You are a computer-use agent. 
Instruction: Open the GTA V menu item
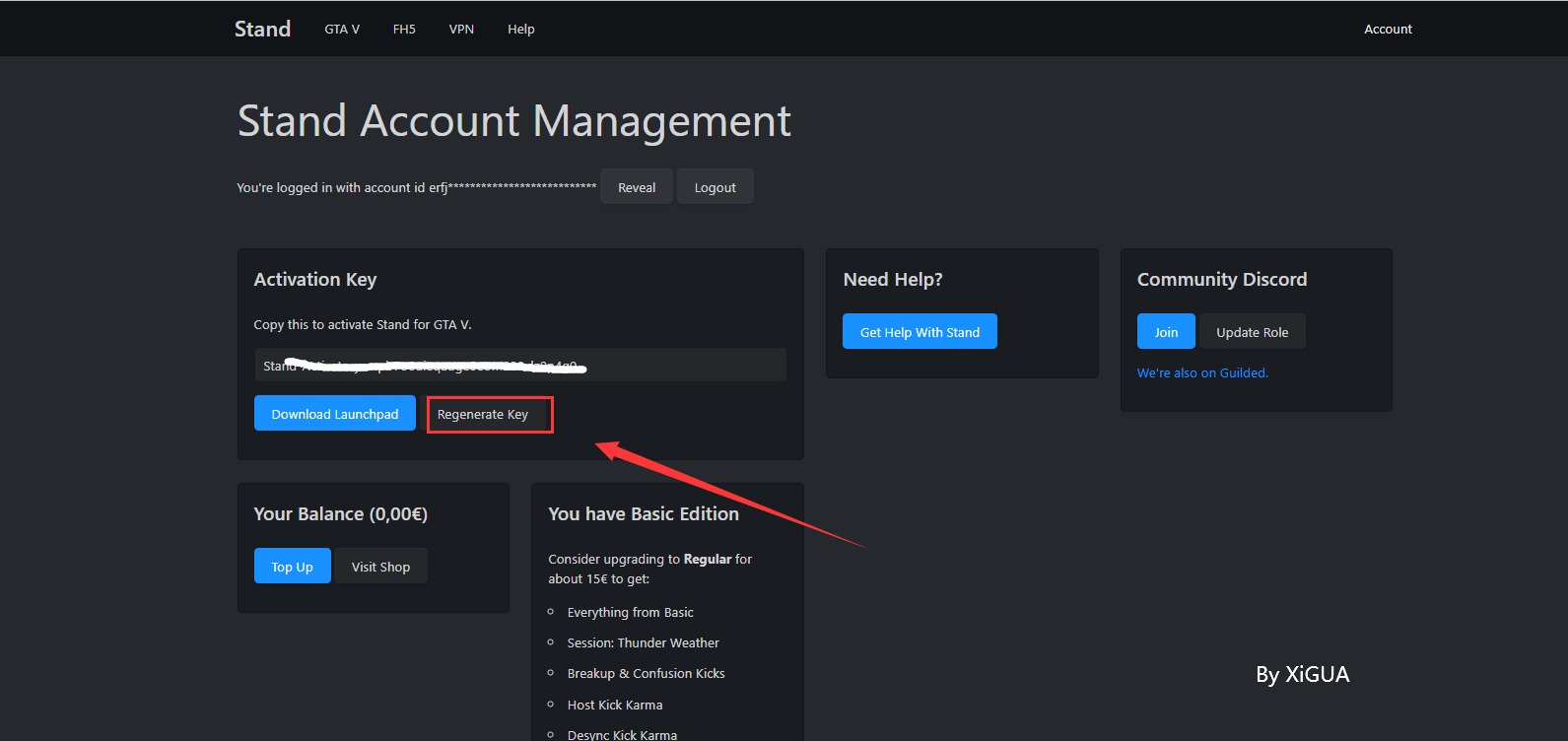pyautogui.click(x=342, y=29)
